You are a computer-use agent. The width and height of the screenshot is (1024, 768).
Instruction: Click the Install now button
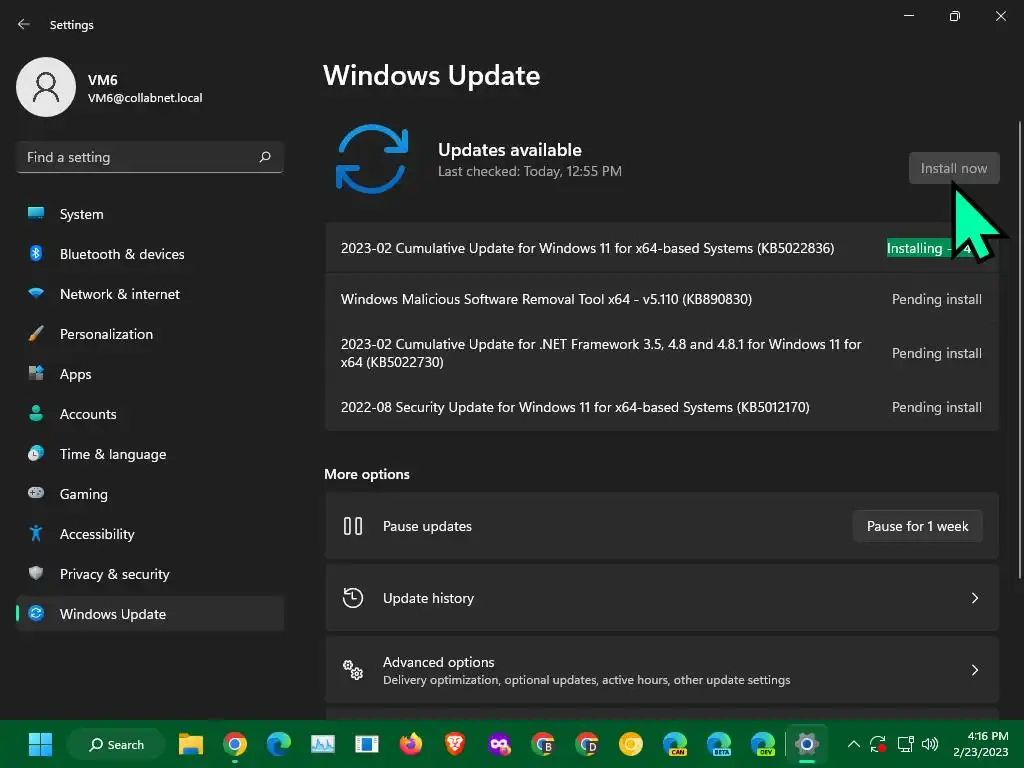(x=953, y=168)
